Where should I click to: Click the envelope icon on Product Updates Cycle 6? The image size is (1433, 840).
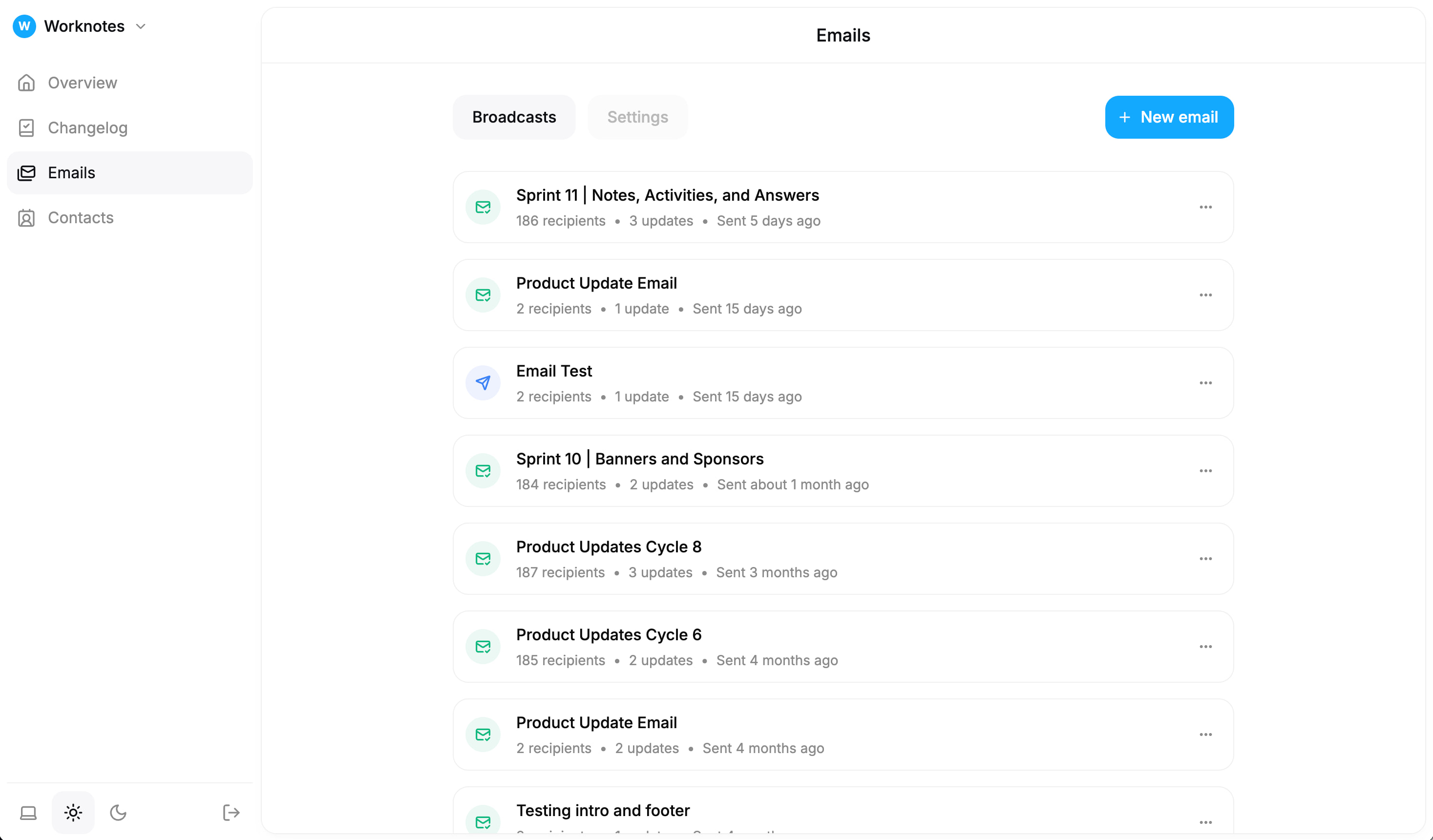(482, 646)
